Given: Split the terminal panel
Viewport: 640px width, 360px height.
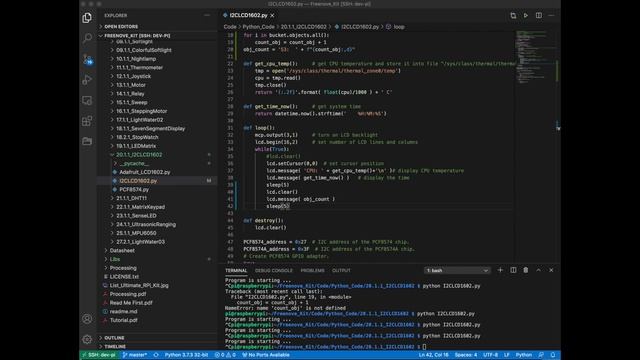Looking at the screenshot, I should click(513, 270).
